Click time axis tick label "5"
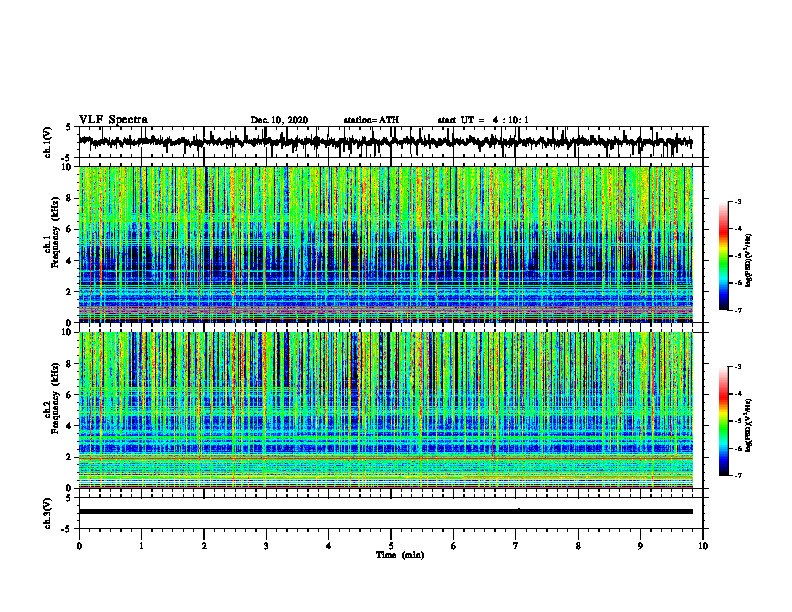Screen dimensions: 792x612 391,546
